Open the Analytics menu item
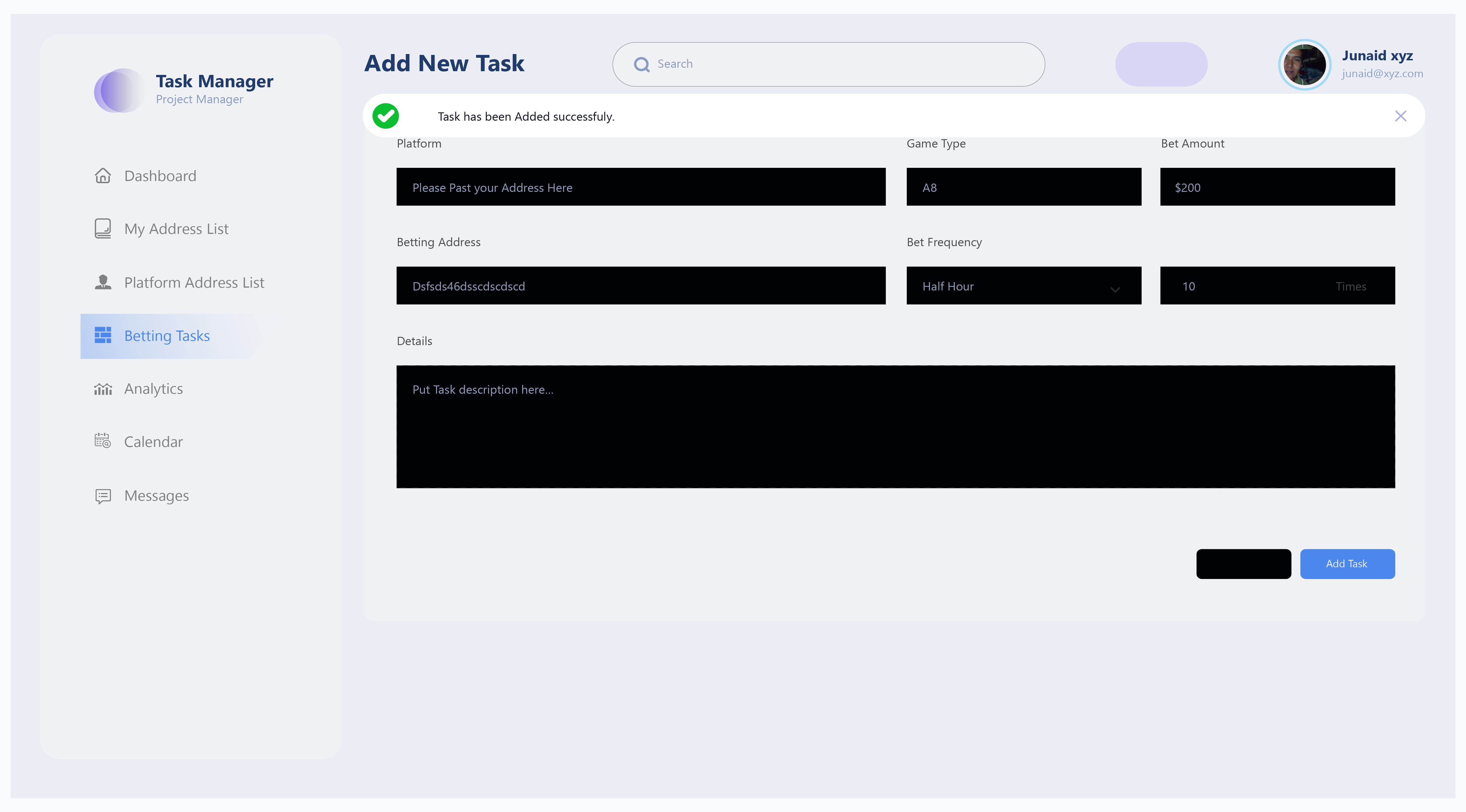The height and width of the screenshot is (812, 1466). point(153,389)
